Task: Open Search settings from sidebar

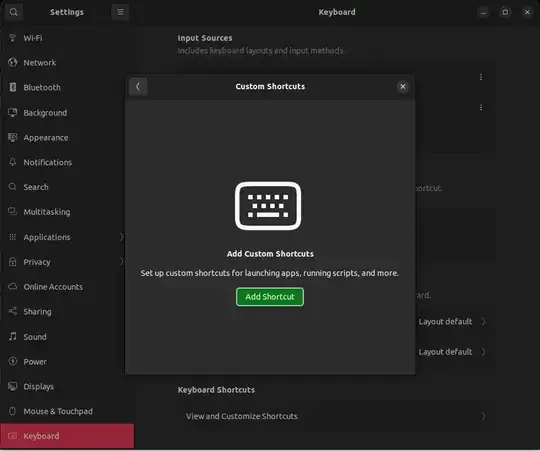Action: pyautogui.click(x=67, y=187)
